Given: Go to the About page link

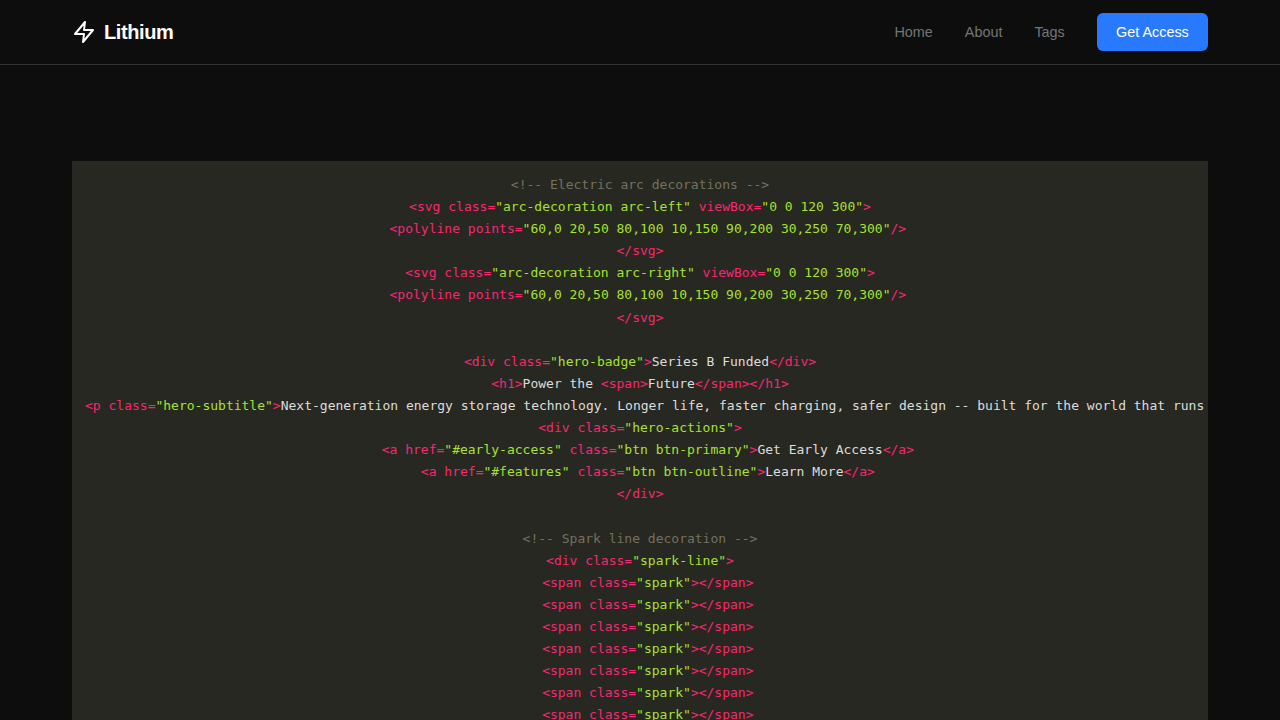Looking at the screenshot, I should [983, 32].
